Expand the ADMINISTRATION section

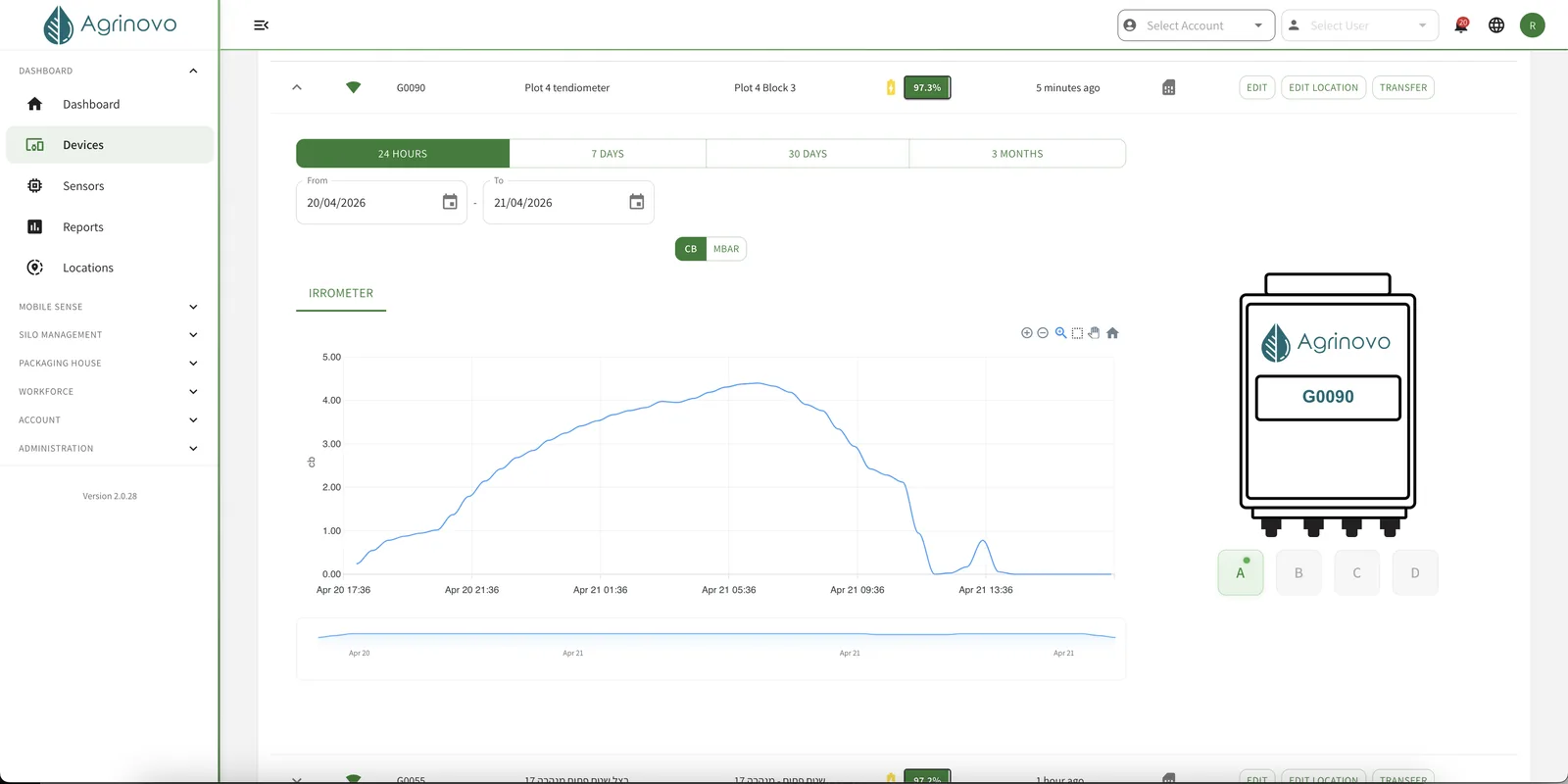pos(109,449)
